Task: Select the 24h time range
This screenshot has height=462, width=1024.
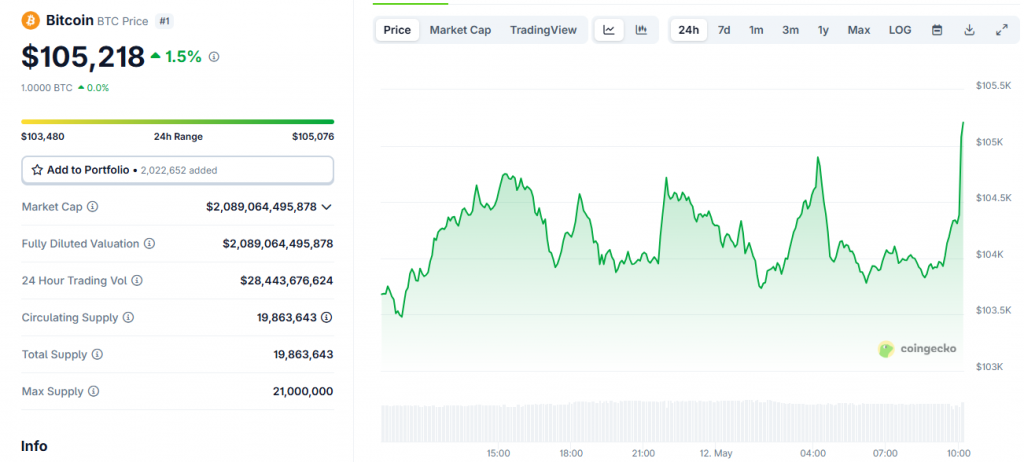Action: coord(689,30)
